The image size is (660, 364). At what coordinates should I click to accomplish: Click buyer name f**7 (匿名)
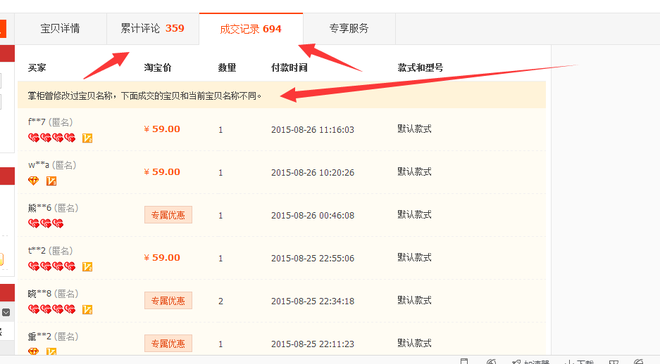point(51,122)
